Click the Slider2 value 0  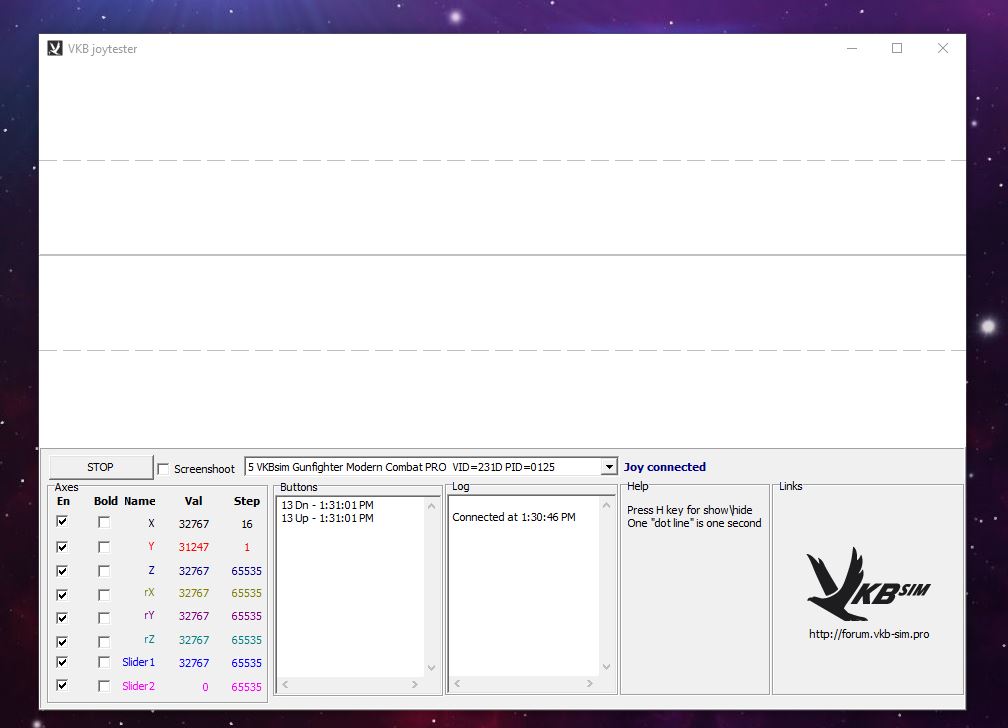click(205, 687)
